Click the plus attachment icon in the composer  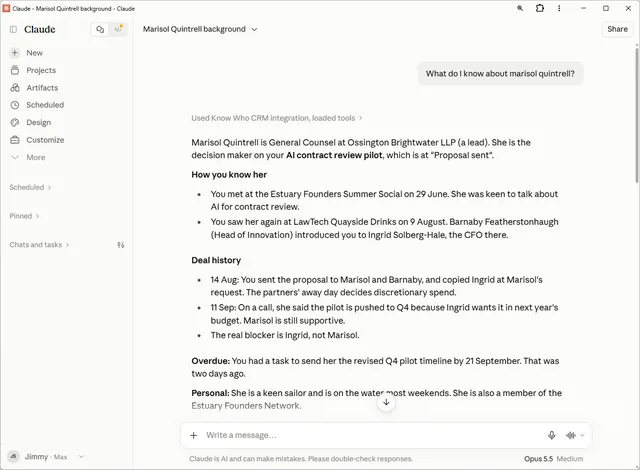(193, 435)
